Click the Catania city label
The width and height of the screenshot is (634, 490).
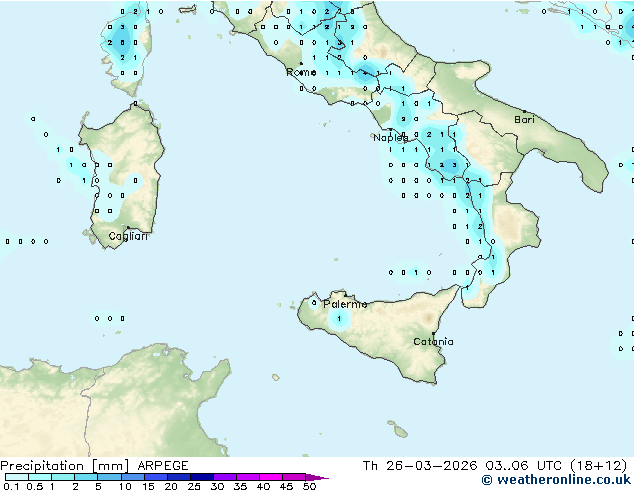pyautogui.click(x=433, y=342)
